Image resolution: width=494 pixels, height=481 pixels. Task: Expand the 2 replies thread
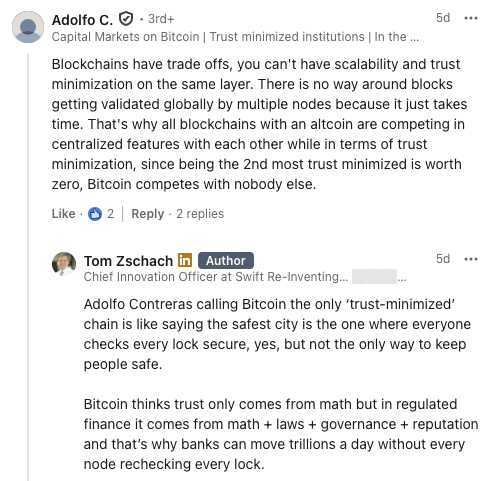[200, 214]
